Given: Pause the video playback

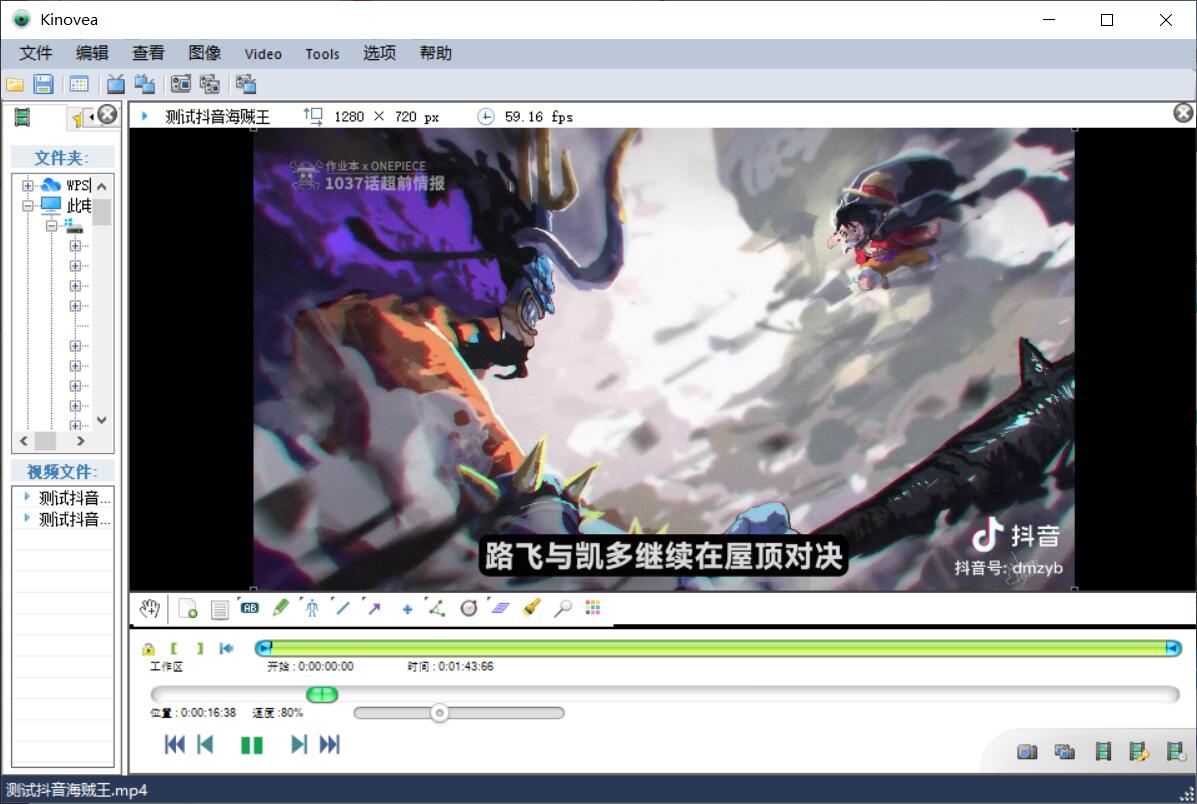Looking at the screenshot, I should (x=252, y=745).
